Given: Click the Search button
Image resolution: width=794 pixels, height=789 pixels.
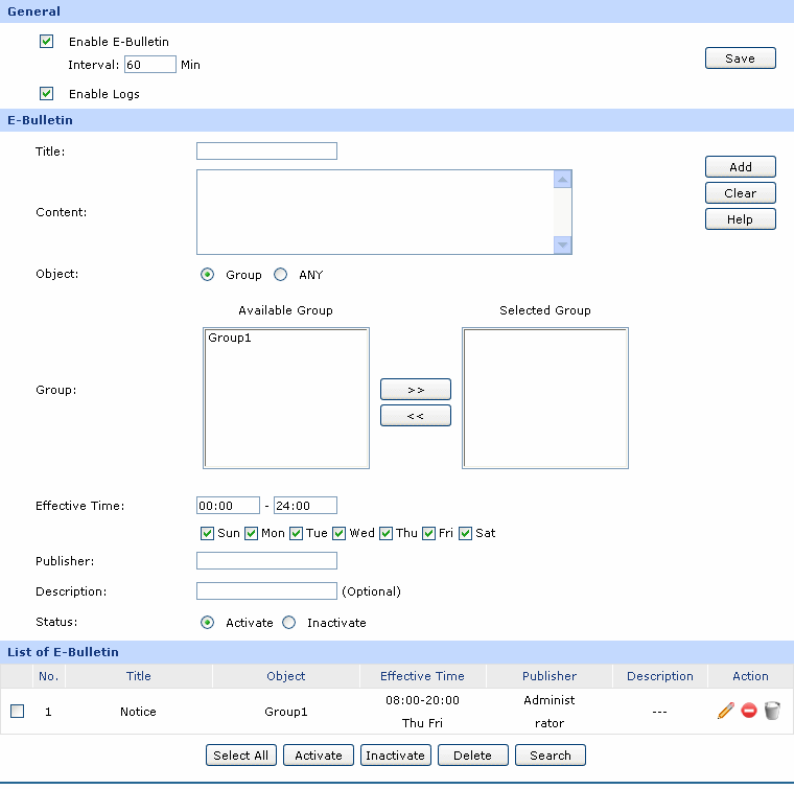Looking at the screenshot, I should coord(550,756).
